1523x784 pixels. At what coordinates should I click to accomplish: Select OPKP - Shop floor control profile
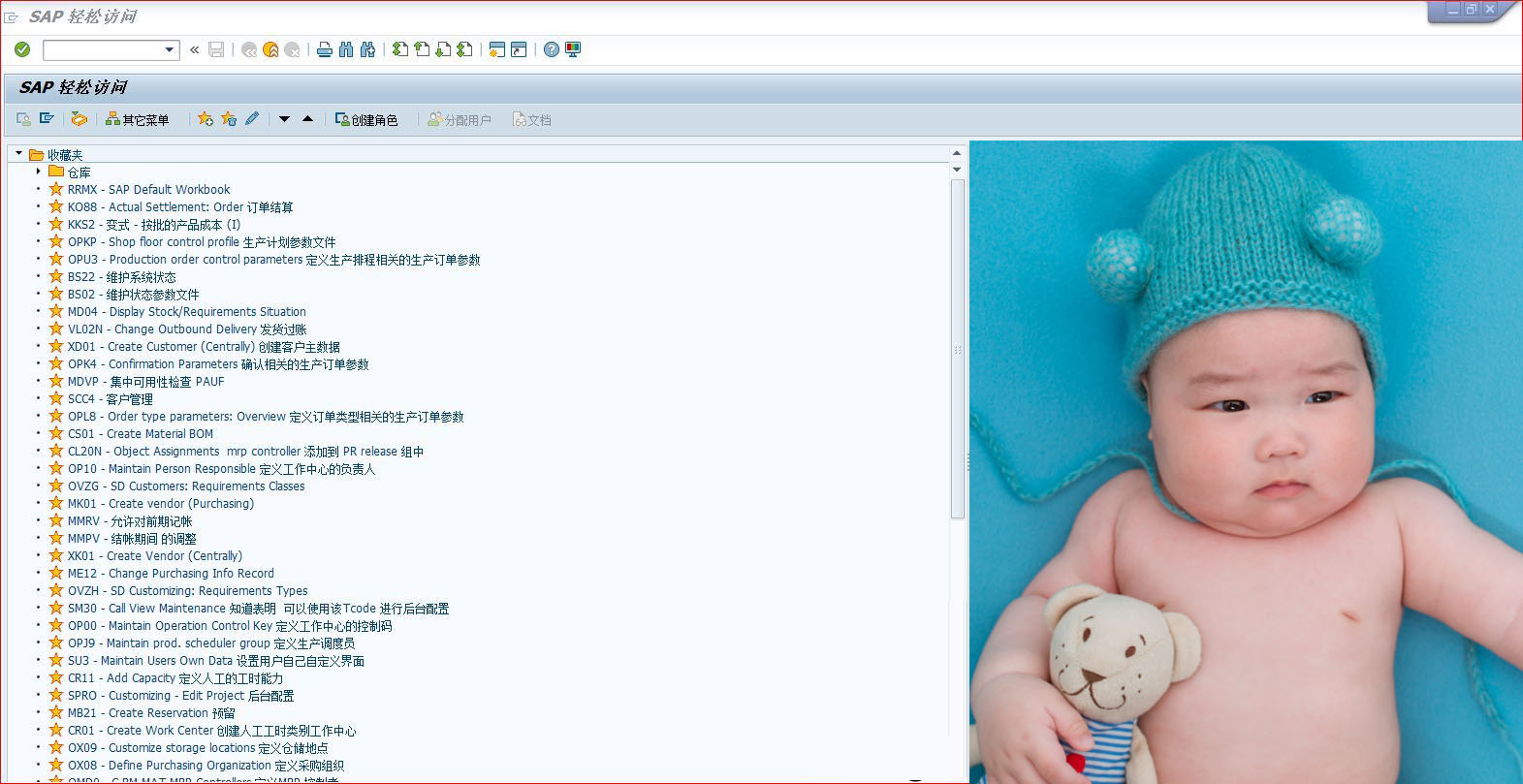coord(202,241)
